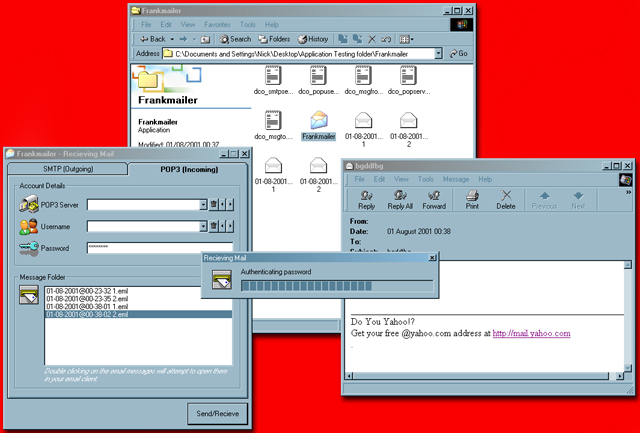Click the Message Folder inbox tray icon

[29, 295]
